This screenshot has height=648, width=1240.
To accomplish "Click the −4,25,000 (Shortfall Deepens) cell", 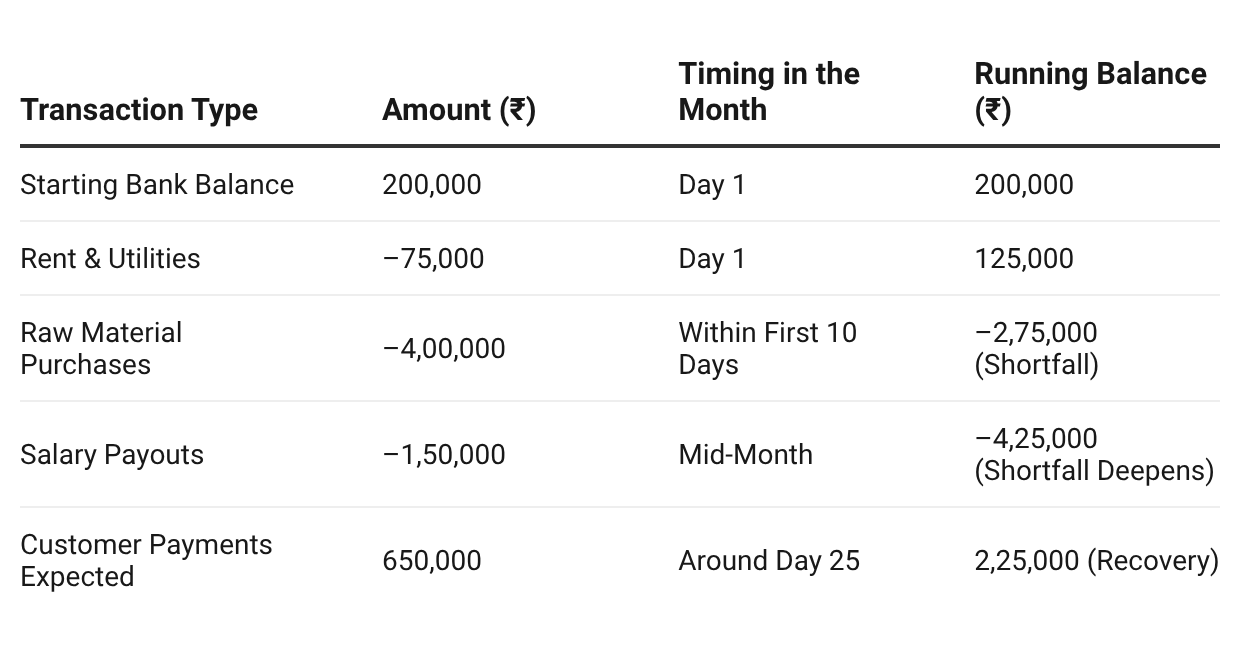I will tap(1094, 455).
